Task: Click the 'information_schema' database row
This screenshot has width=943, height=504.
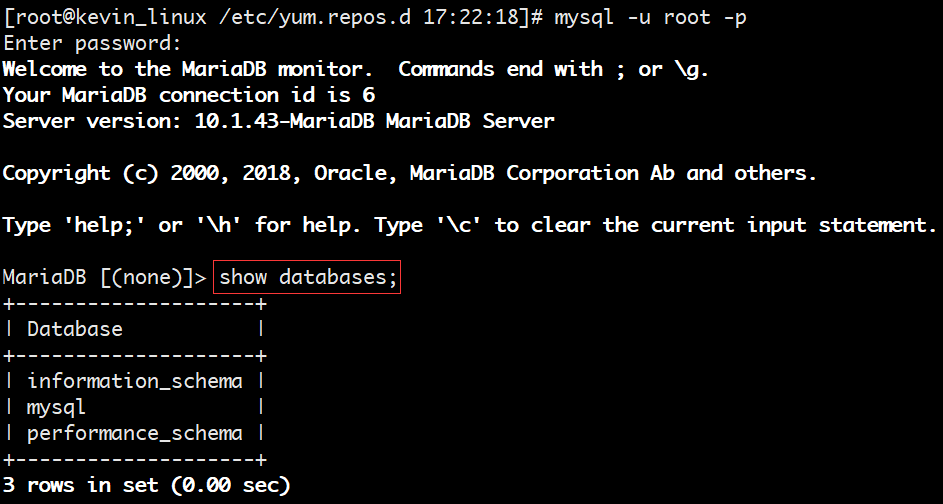Action: [135, 381]
